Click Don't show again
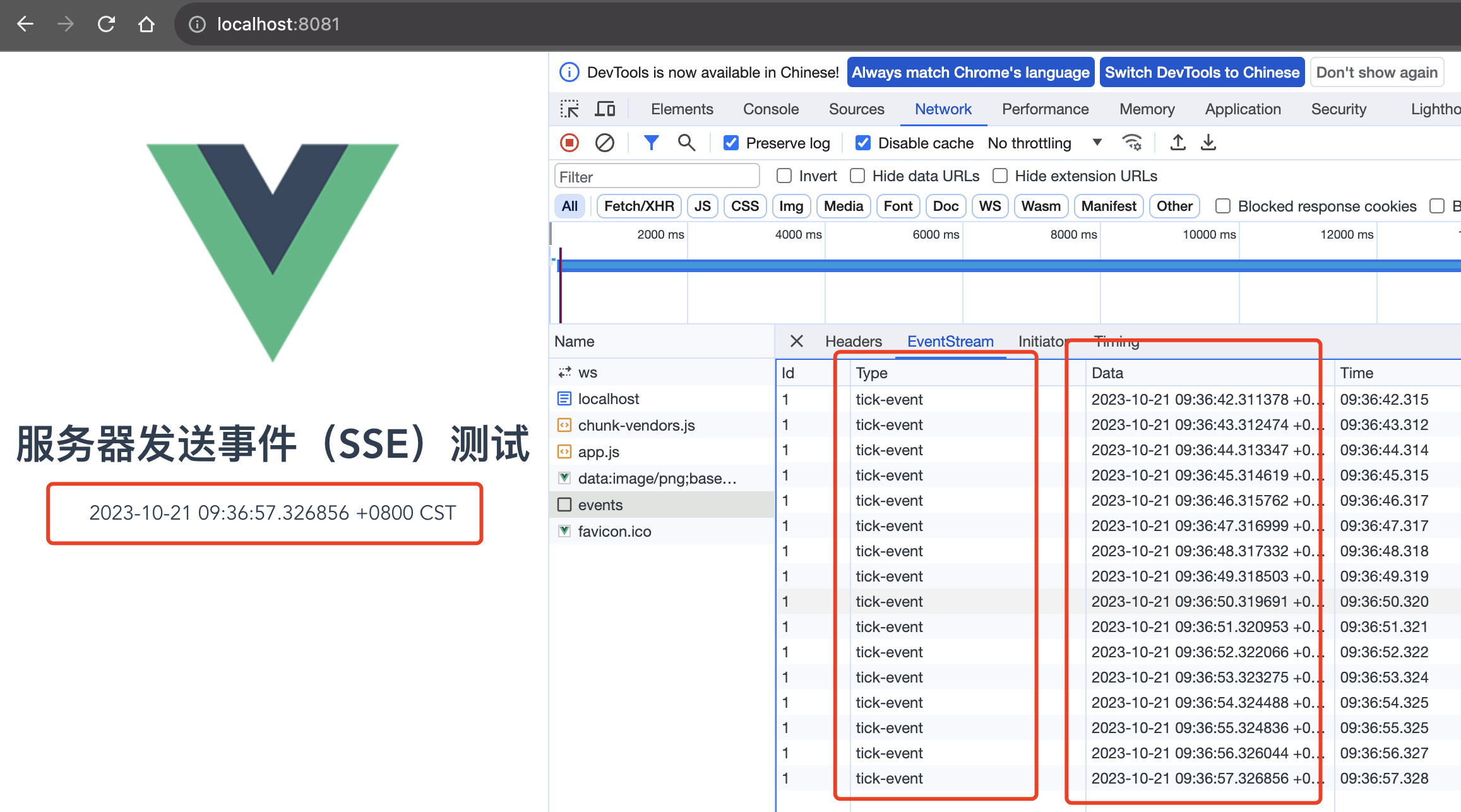This screenshot has width=1461, height=812. (1377, 72)
